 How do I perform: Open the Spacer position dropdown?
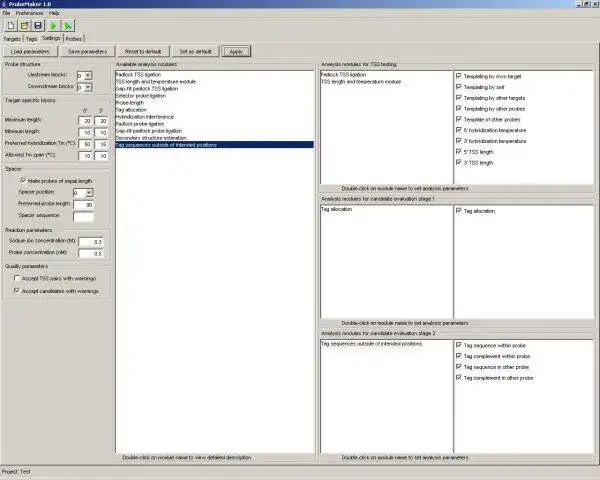(89, 193)
